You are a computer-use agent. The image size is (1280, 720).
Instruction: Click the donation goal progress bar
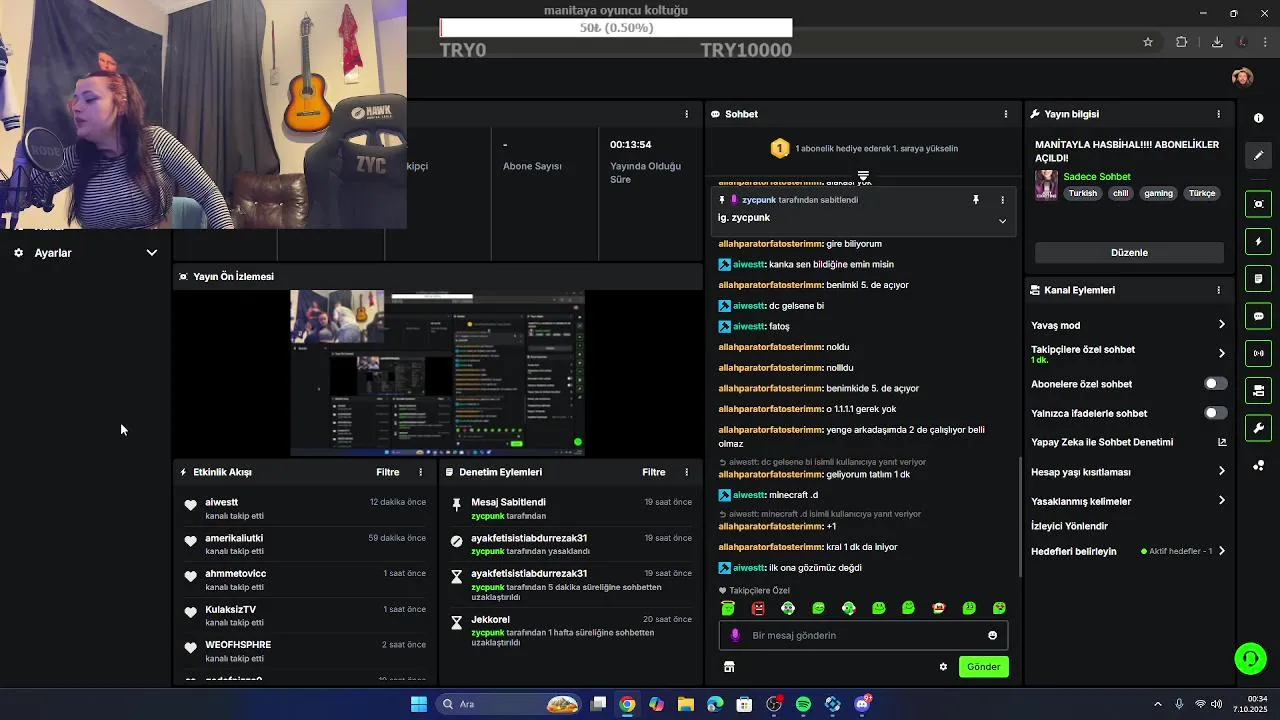click(x=616, y=28)
